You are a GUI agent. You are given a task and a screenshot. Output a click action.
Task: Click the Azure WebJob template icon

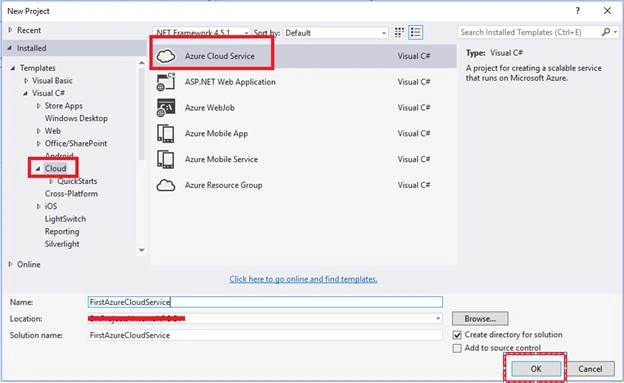pyautogui.click(x=166, y=108)
